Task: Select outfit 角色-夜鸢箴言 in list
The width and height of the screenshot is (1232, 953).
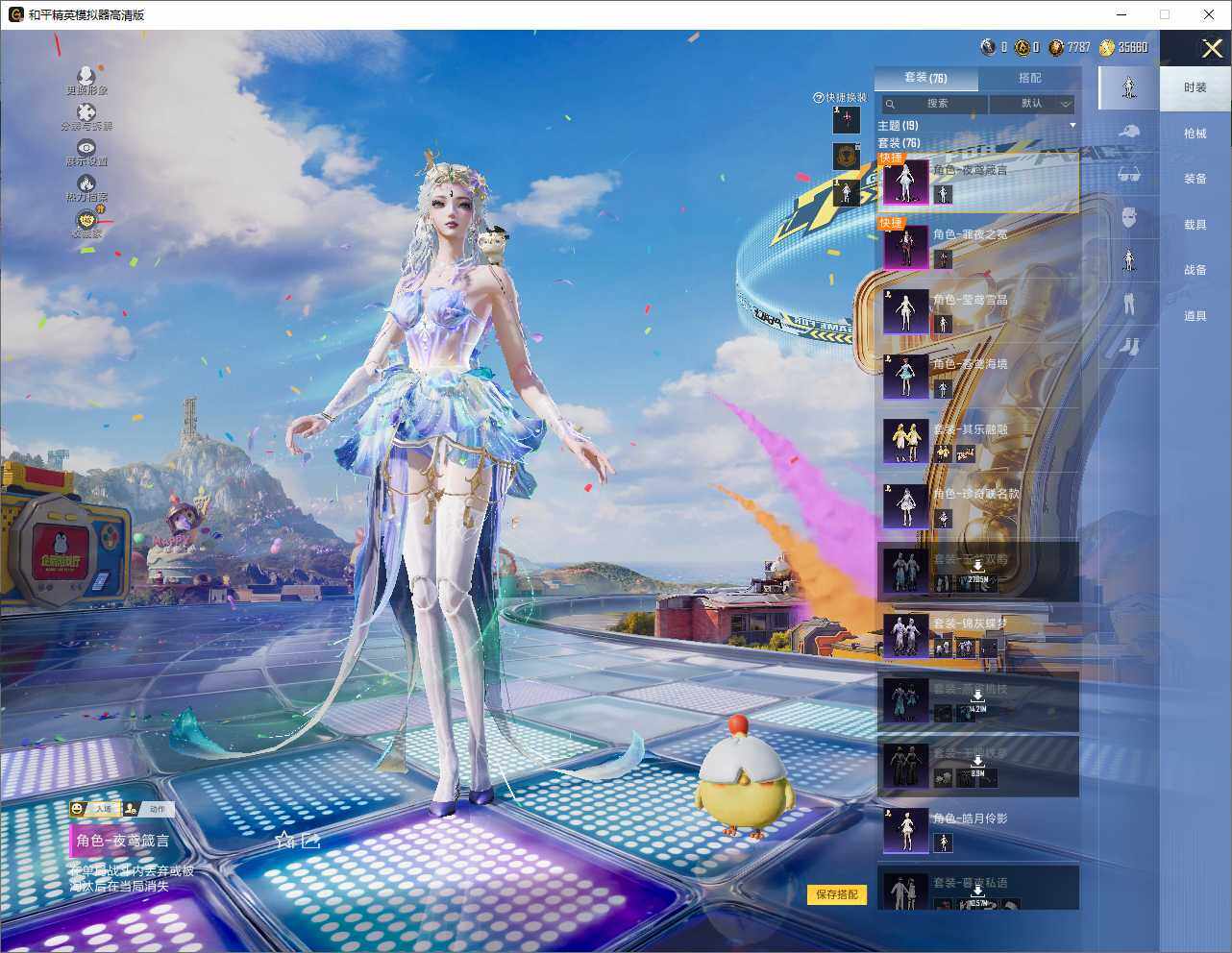Action: 978,182
